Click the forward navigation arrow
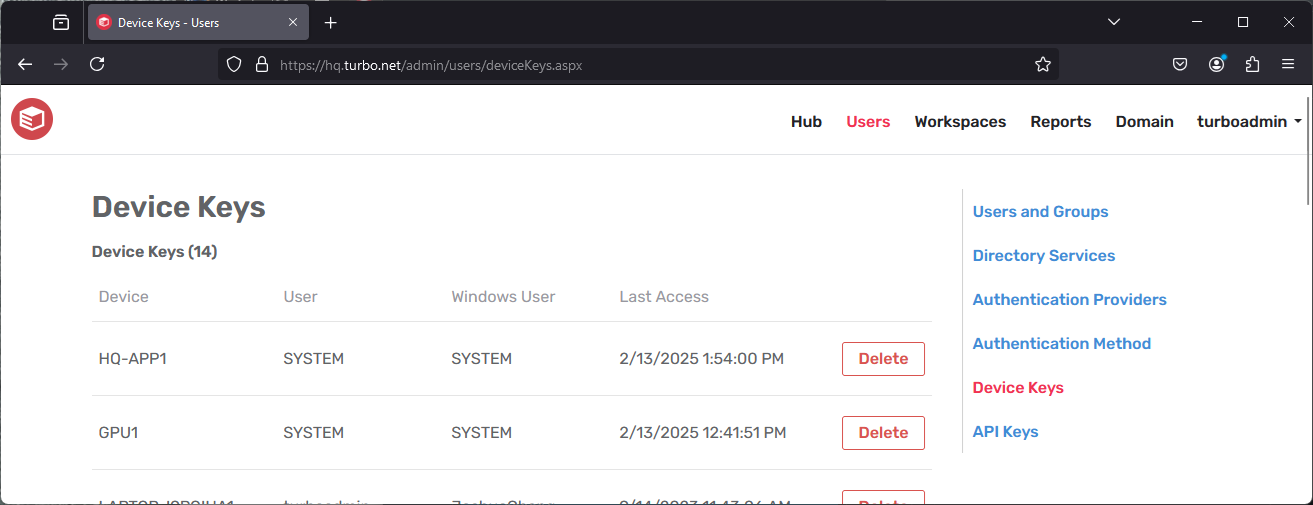Screen dimensions: 1313x505 pyautogui.click(x=61, y=64)
